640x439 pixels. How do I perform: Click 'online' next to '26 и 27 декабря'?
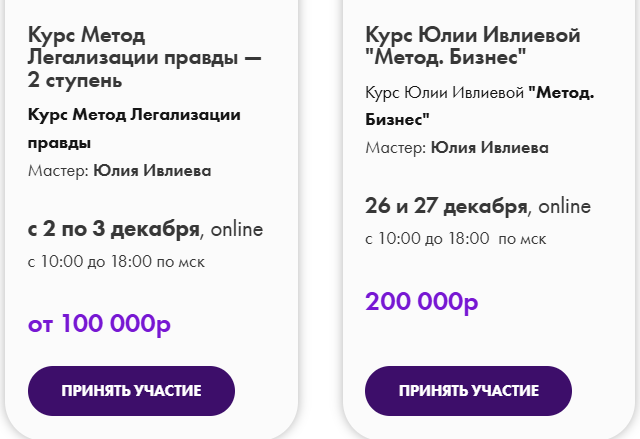[x=566, y=207]
